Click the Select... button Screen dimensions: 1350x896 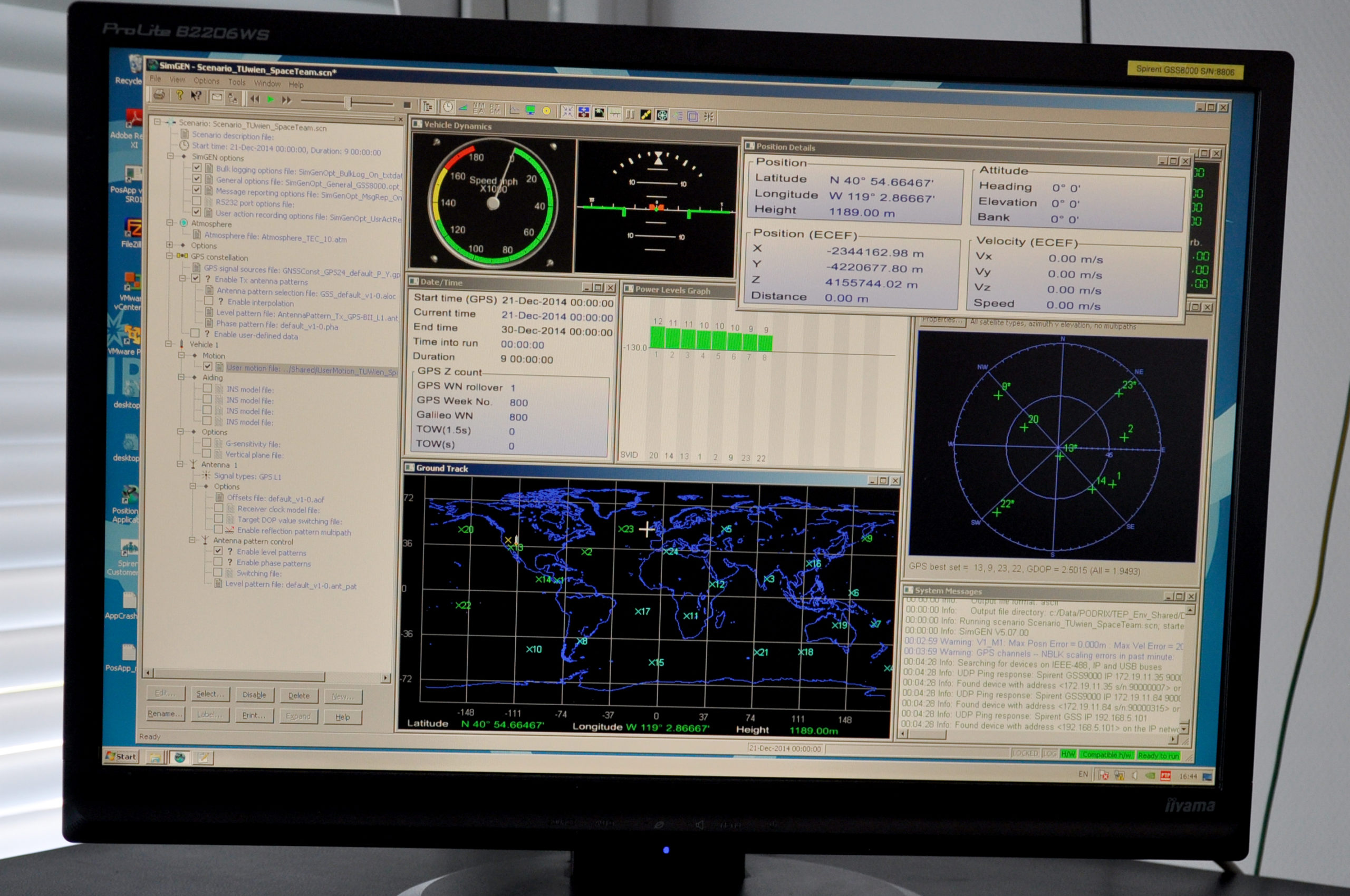[x=210, y=694]
